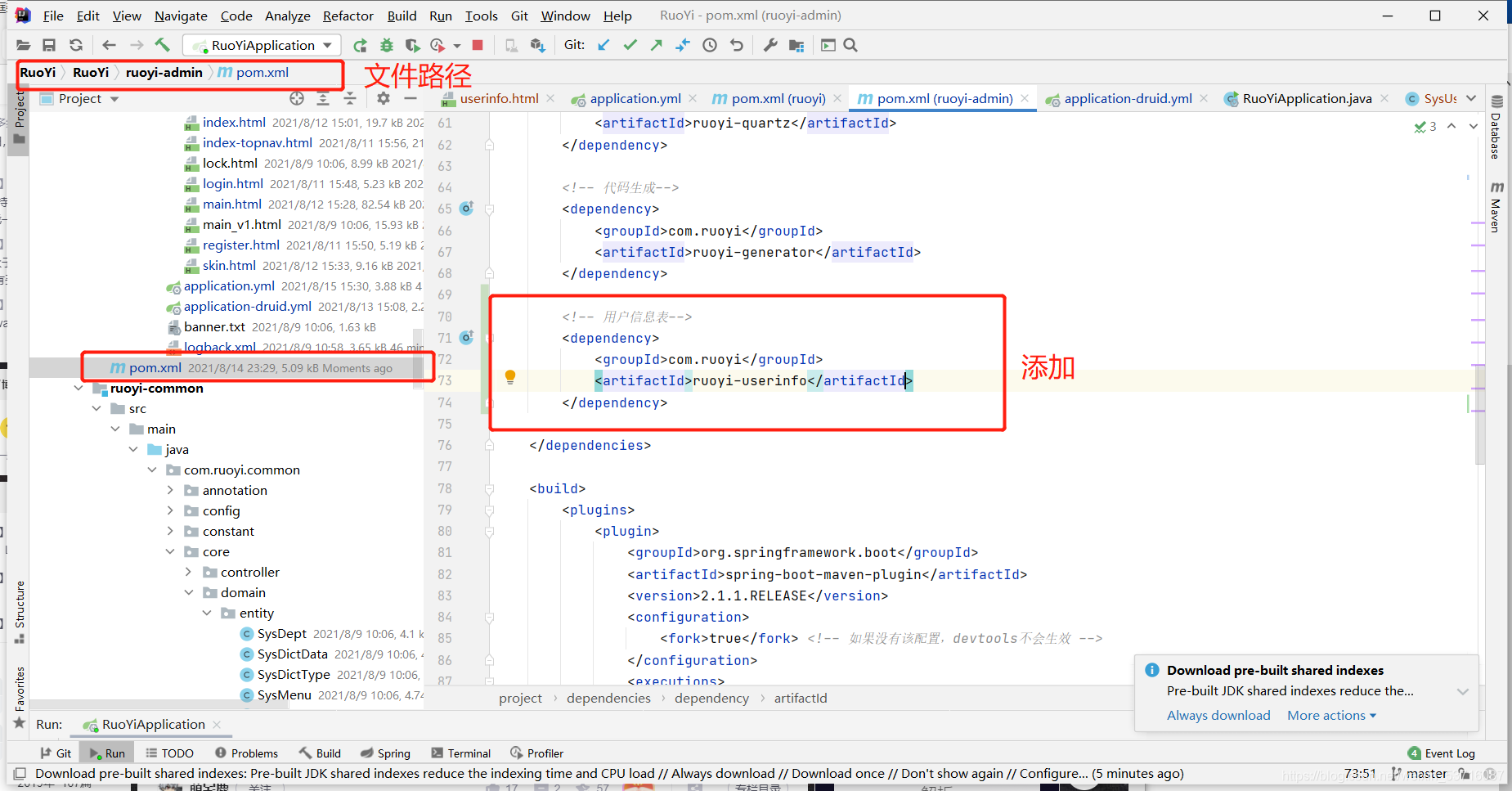The image size is (1512, 791).
Task: Click the Open folder toolbar icon
Action: (23, 45)
